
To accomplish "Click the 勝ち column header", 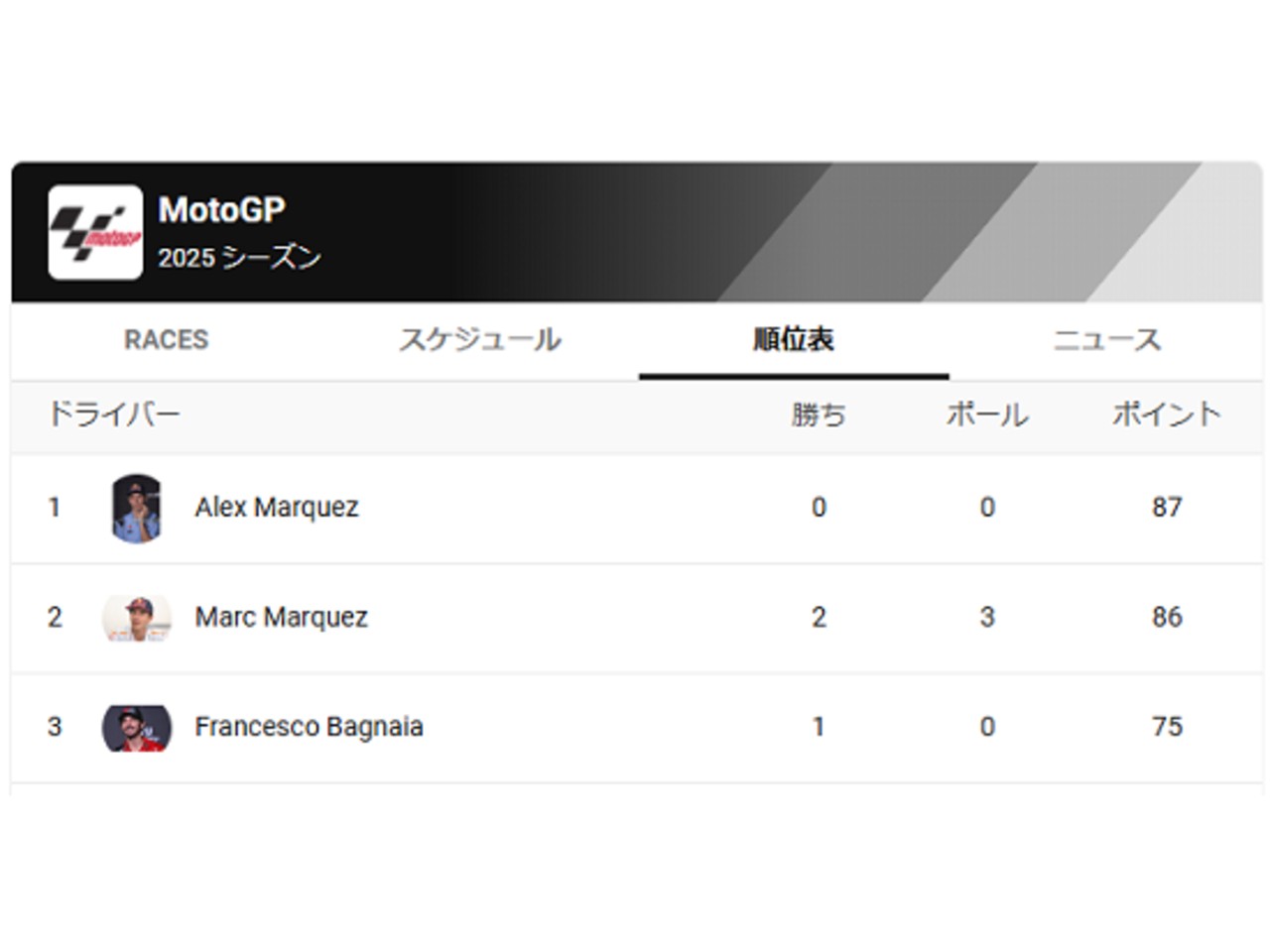I will pyautogui.click(x=819, y=415).
